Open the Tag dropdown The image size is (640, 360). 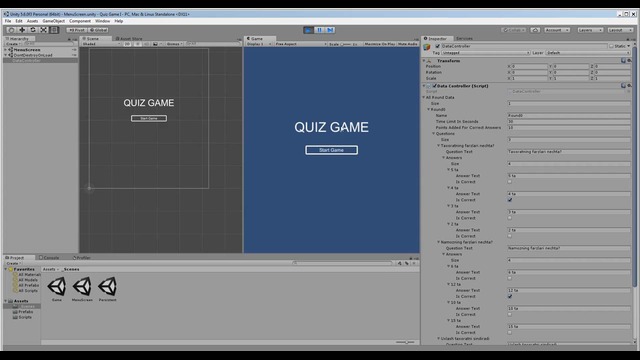coord(486,53)
